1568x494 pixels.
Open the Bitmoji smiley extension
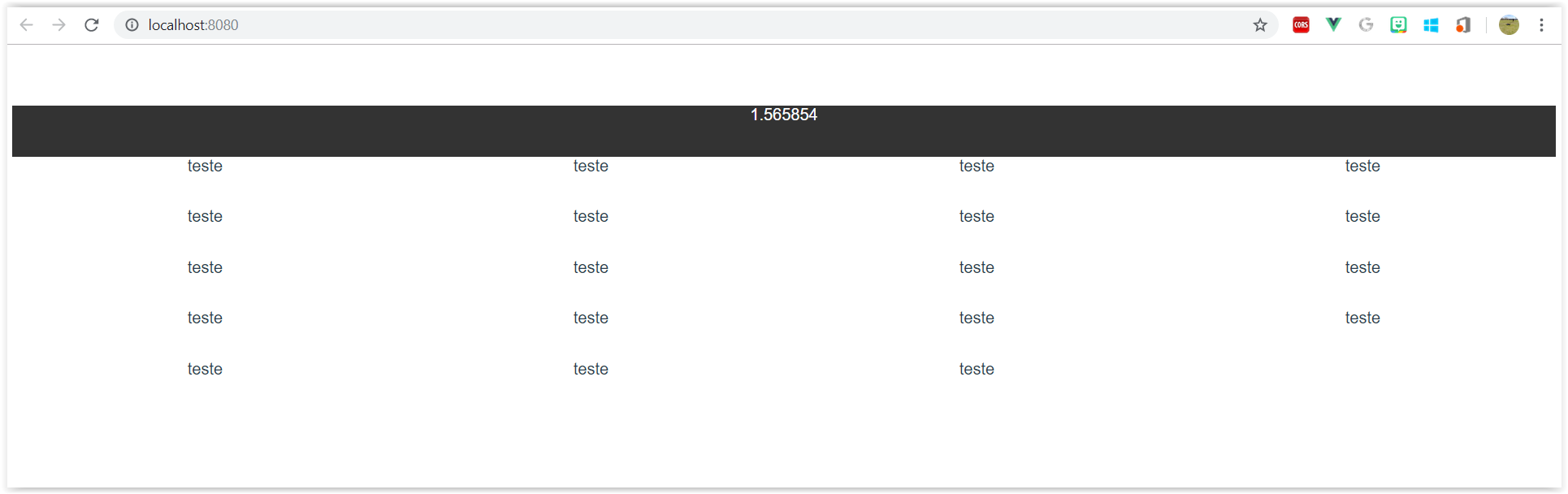(x=1398, y=25)
